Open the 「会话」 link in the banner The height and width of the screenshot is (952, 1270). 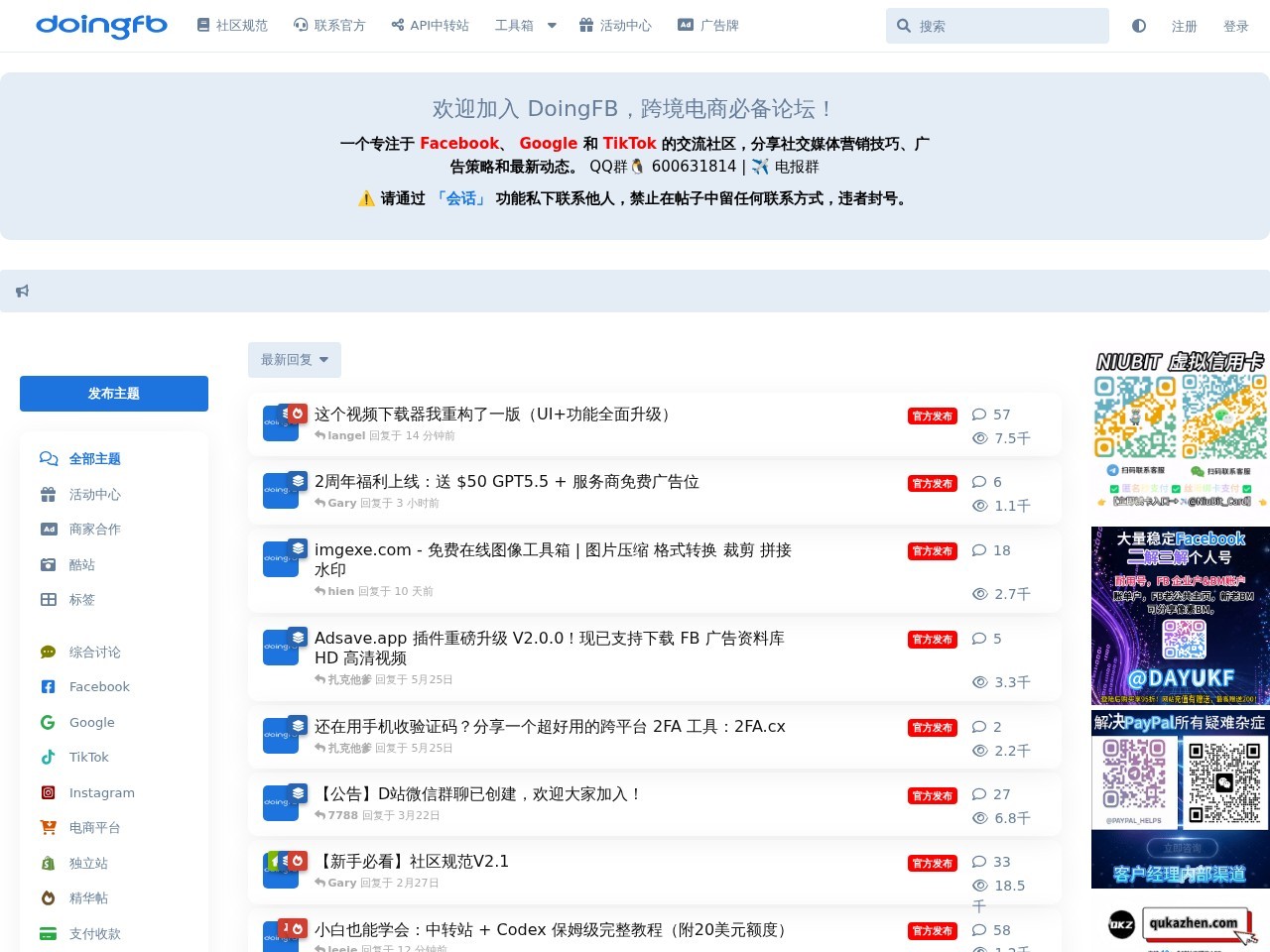pyautogui.click(x=460, y=198)
